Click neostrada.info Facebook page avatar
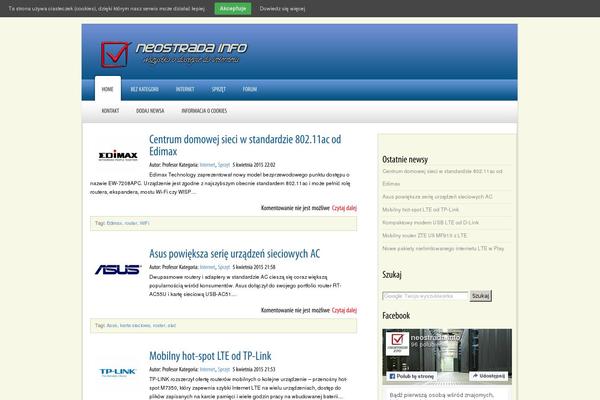Screen dimensions: 600x400 click(x=397, y=343)
